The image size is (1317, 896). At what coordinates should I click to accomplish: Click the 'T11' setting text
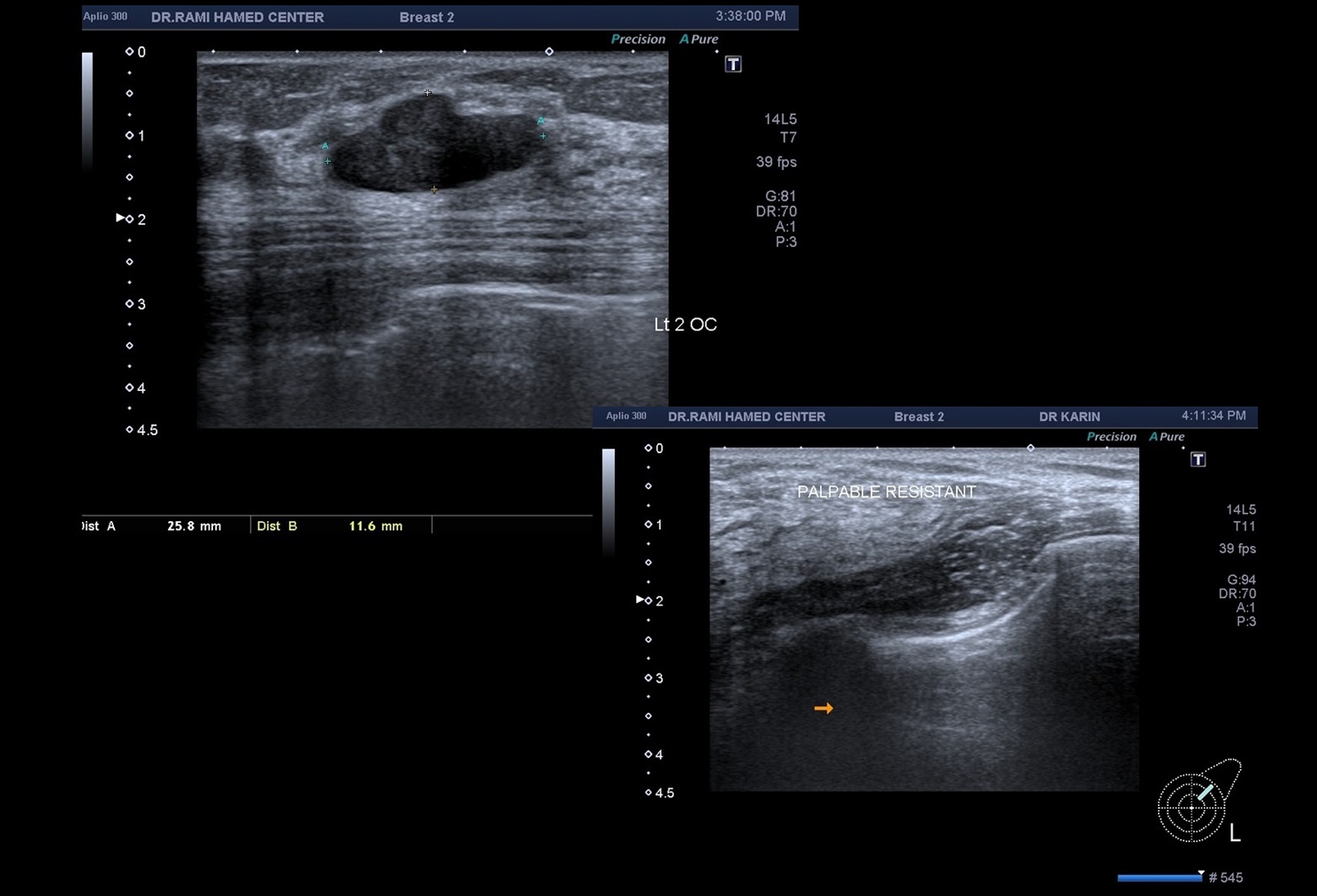click(x=1244, y=526)
